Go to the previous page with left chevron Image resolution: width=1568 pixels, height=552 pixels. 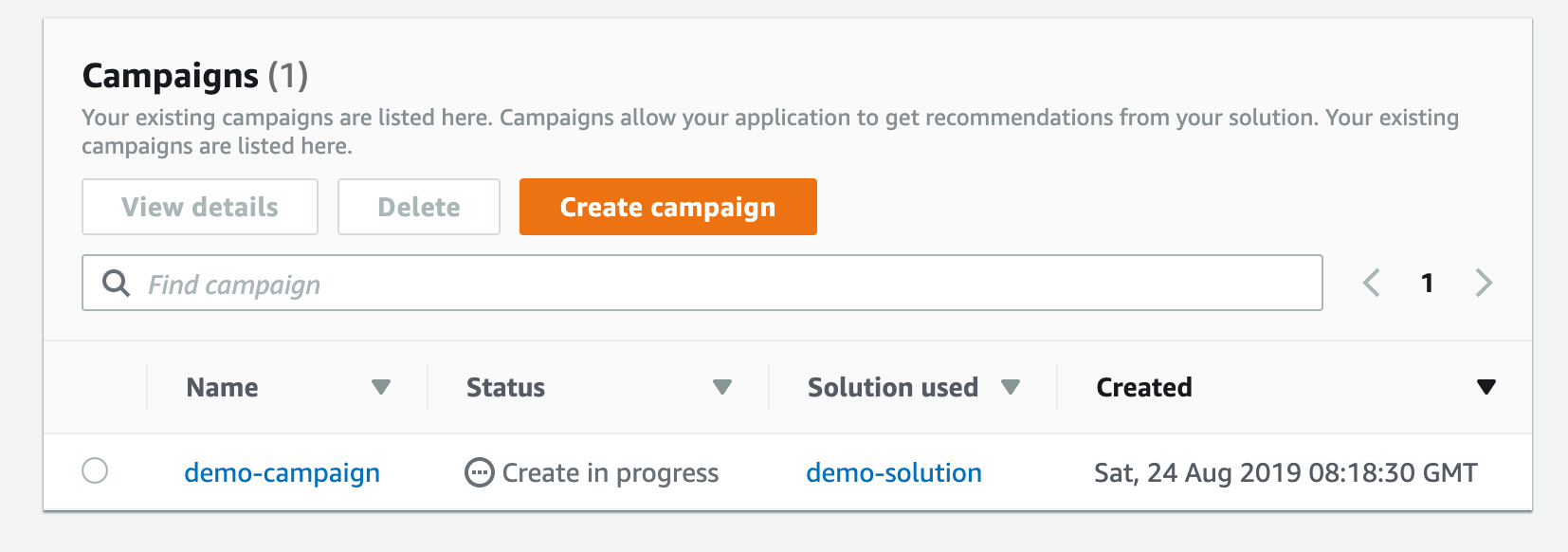pos(1371,283)
